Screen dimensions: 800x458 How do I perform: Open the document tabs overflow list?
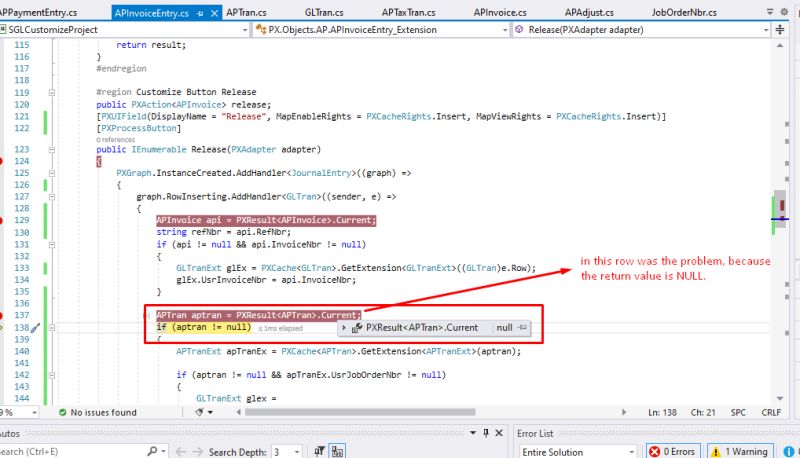770,12
